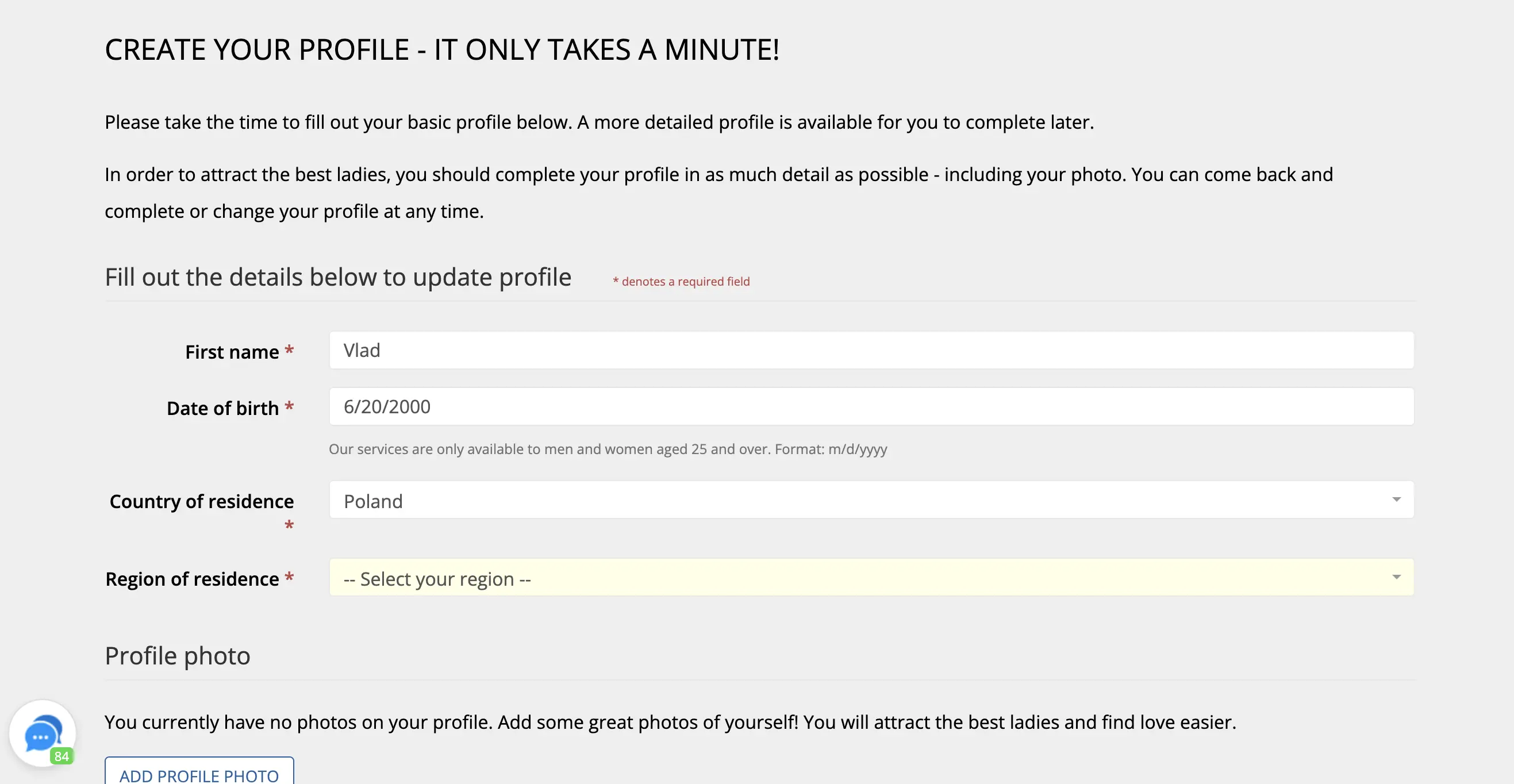Click the green 84 unread messages badge

[x=62, y=756]
